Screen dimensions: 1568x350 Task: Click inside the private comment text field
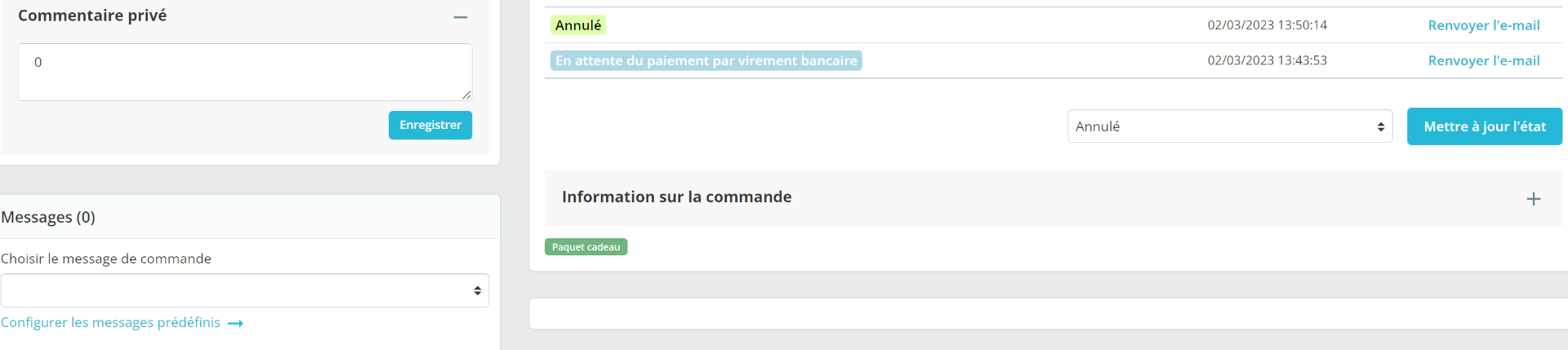pos(245,73)
